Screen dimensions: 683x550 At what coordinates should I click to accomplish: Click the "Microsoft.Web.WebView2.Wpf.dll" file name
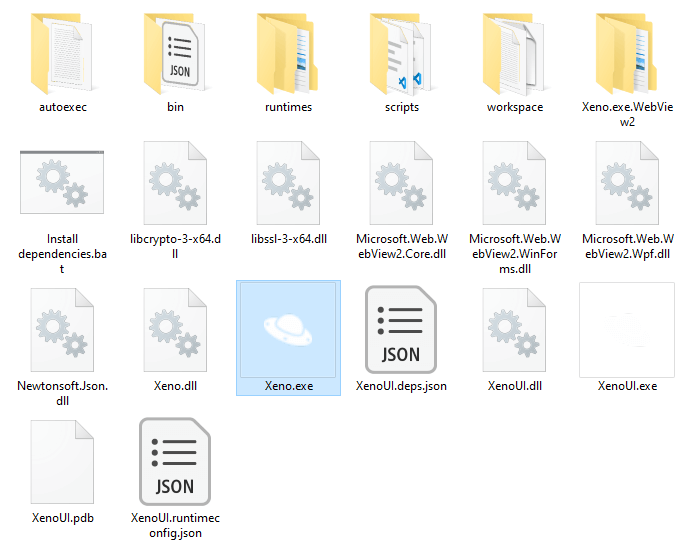click(628, 246)
